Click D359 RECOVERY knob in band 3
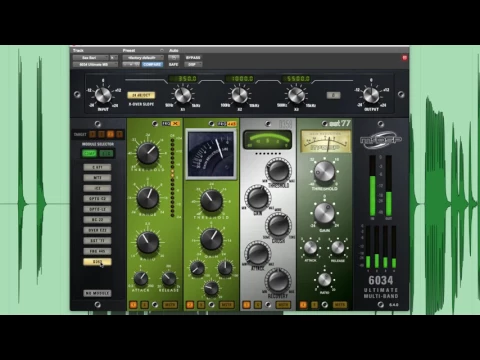 pyautogui.click(x=278, y=281)
